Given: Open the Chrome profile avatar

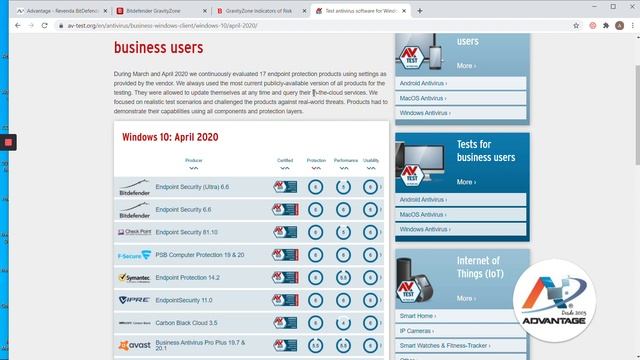Looking at the screenshot, I should [x=619, y=25].
